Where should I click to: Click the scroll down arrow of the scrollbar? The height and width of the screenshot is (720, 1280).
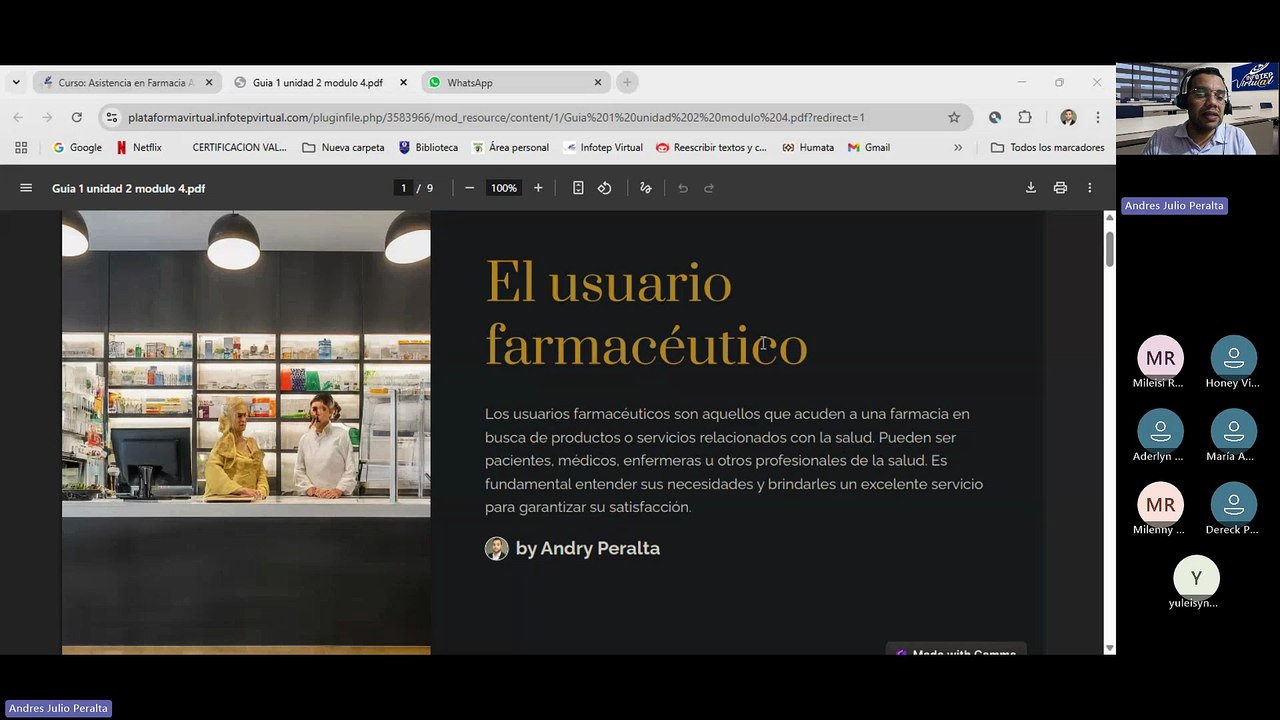click(1109, 648)
